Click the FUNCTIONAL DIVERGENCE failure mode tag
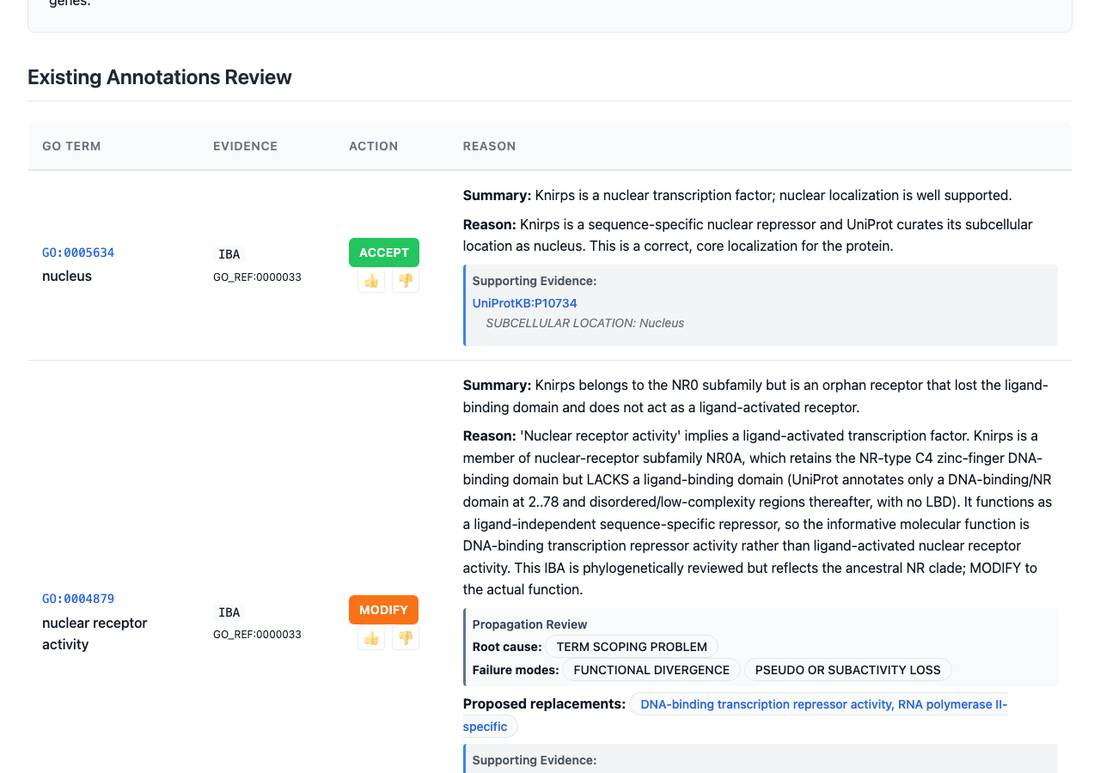 click(651, 670)
